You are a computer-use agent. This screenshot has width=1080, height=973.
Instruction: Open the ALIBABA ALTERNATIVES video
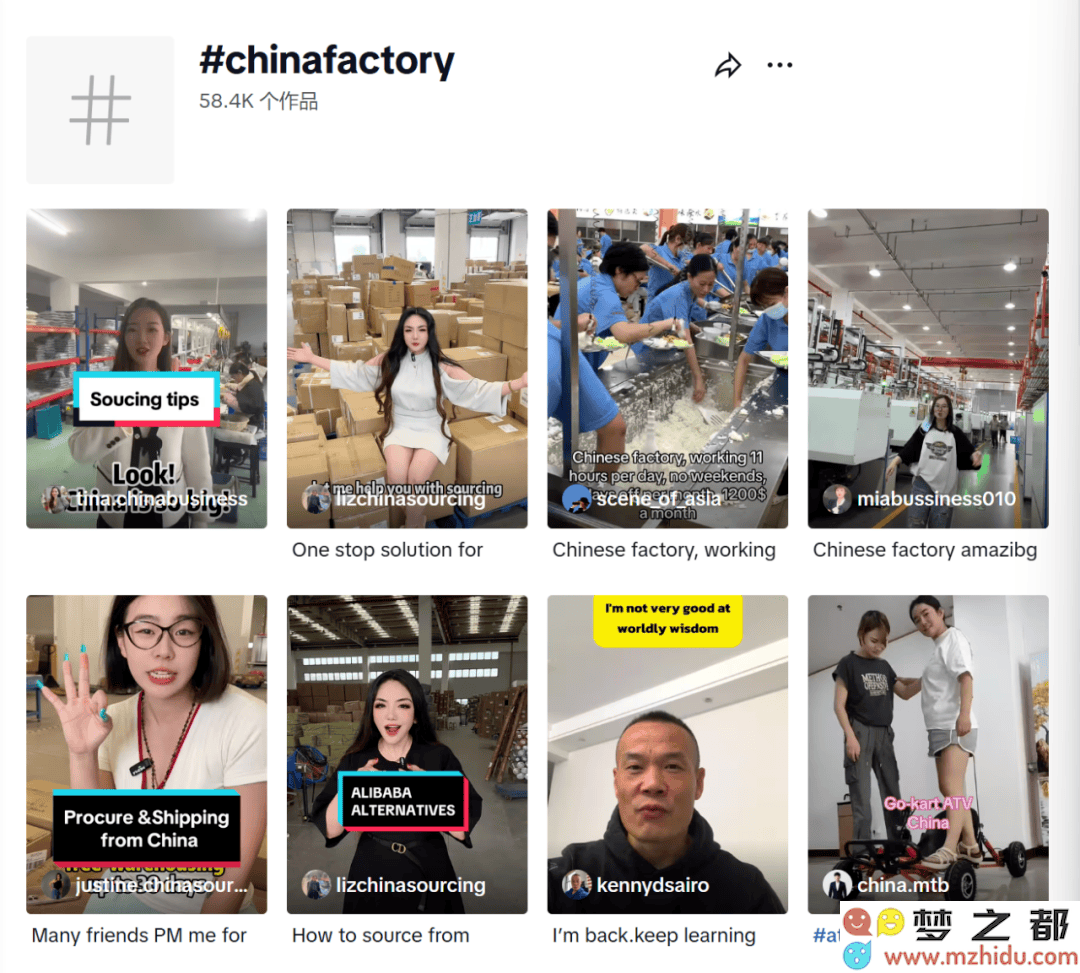[x=407, y=754]
